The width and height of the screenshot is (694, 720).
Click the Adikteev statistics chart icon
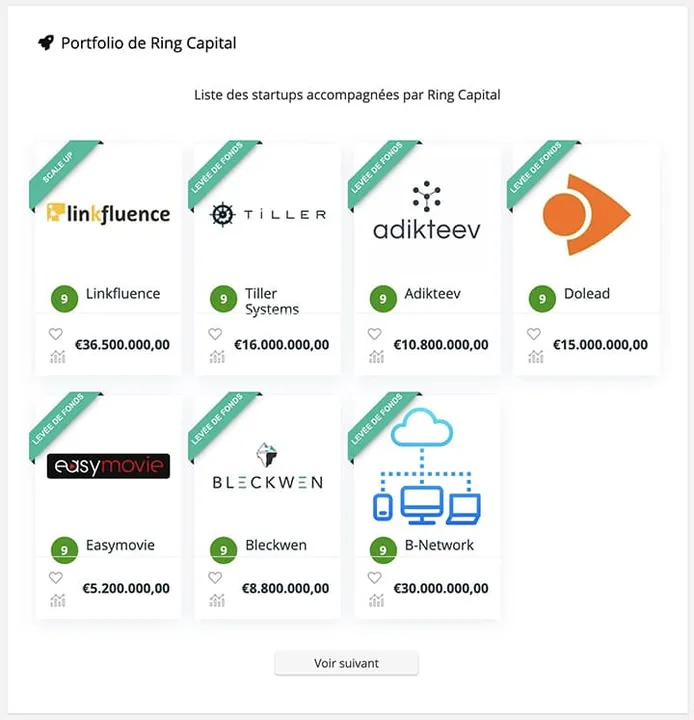pyautogui.click(x=376, y=357)
